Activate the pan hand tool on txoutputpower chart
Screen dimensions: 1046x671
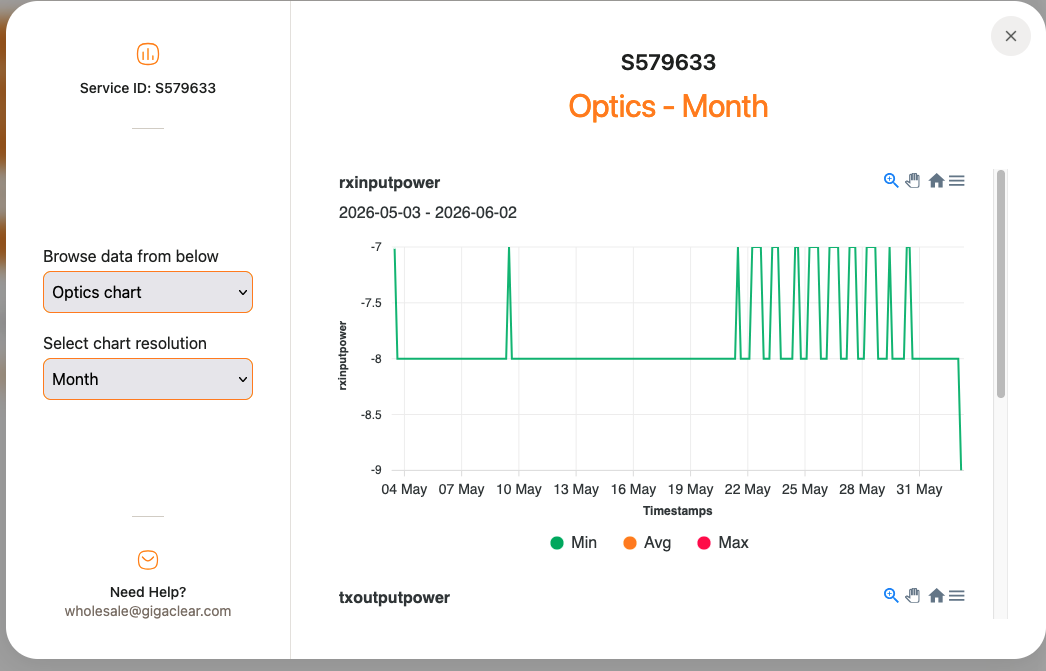[913, 596]
